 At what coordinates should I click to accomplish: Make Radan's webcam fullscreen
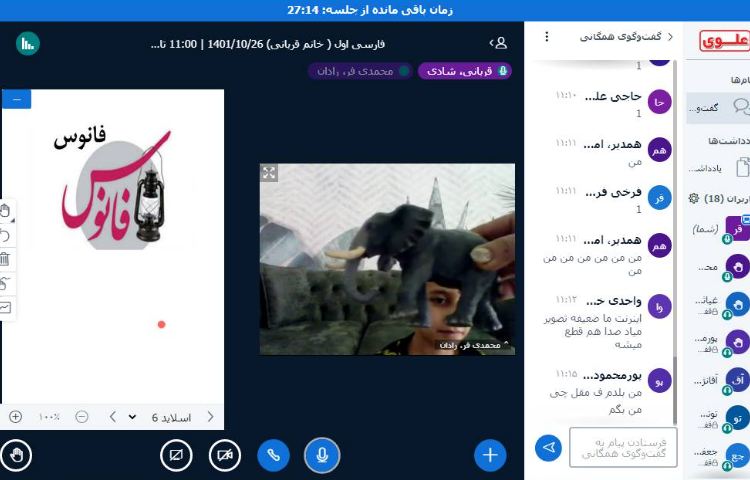[x=269, y=173]
